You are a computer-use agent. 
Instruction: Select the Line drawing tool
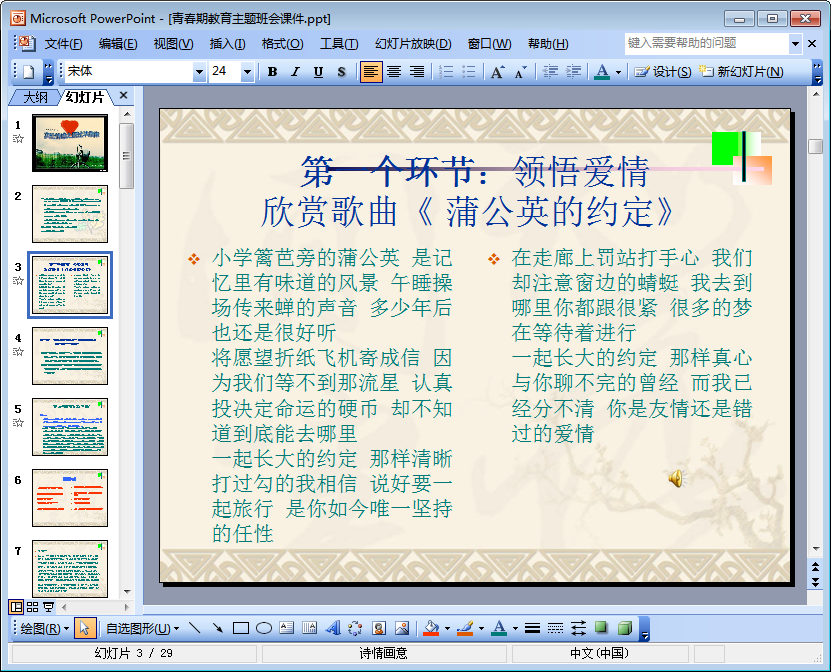pos(195,629)
